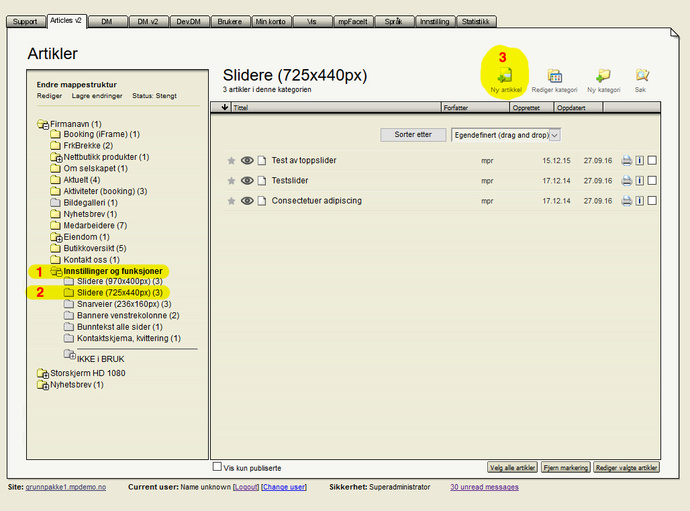Click the Ny kategori folder icon
This screenshot has height=511, width=690.
click(603, 75)
